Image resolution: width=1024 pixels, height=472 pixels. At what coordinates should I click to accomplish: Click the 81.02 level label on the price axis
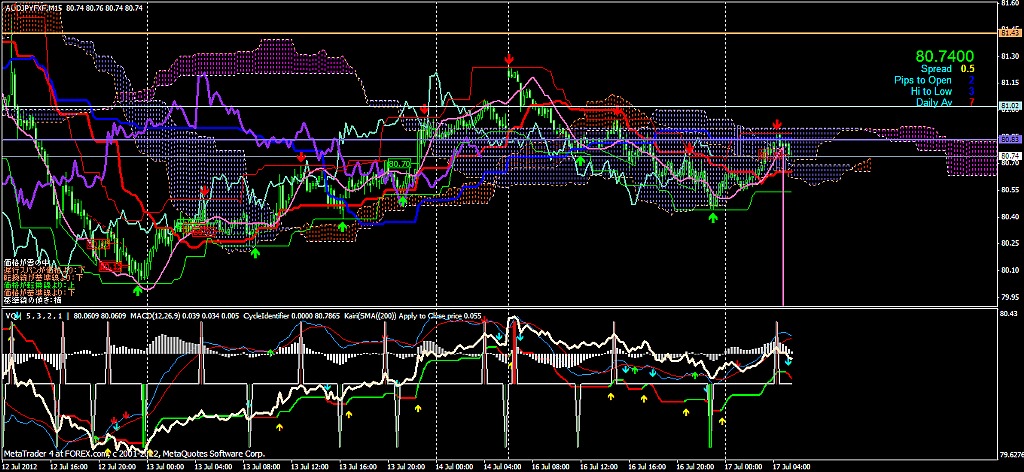tap(1009, 105)
